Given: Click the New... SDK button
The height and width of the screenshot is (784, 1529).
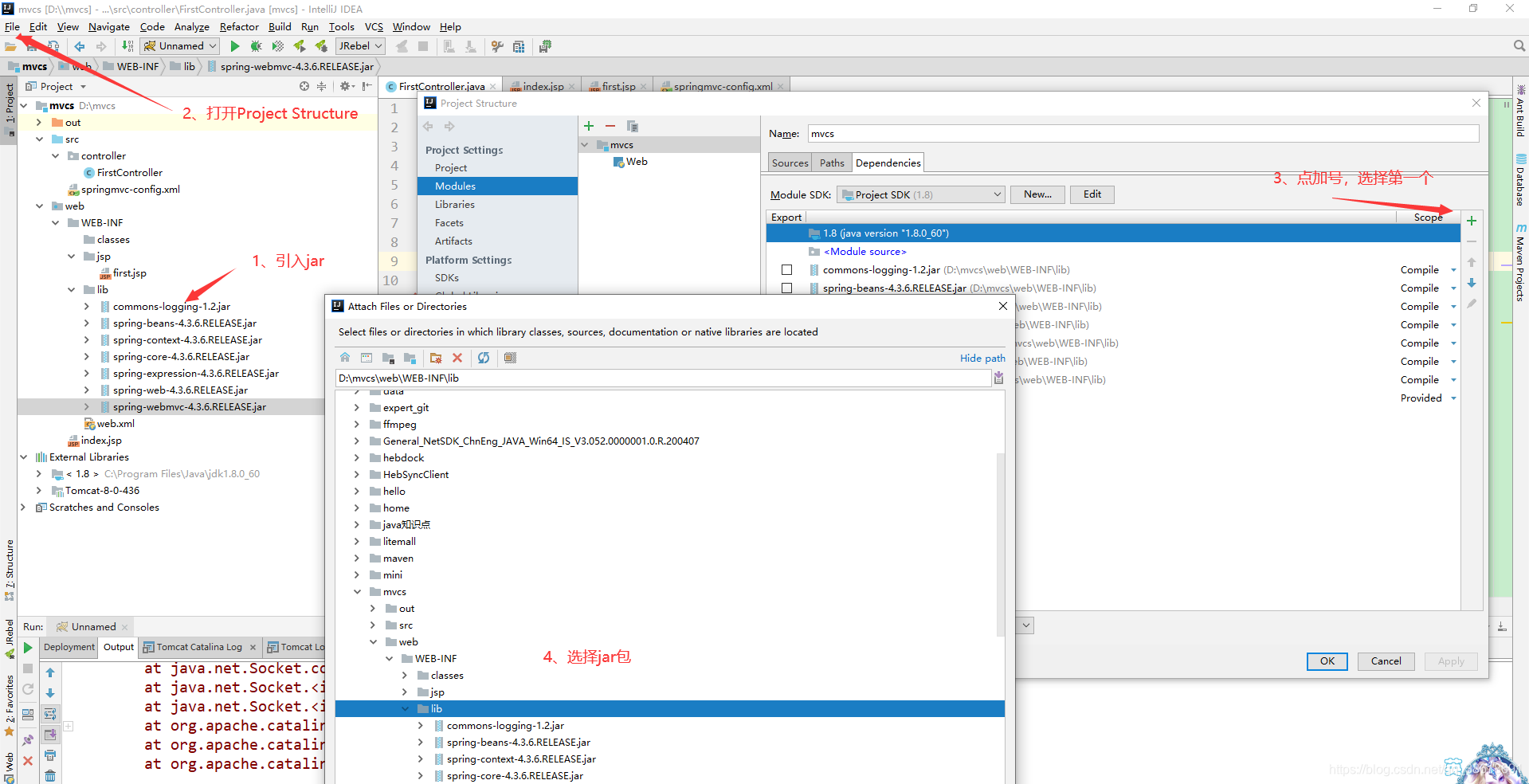Looking at the screenshot, I should click(1037, 194).
